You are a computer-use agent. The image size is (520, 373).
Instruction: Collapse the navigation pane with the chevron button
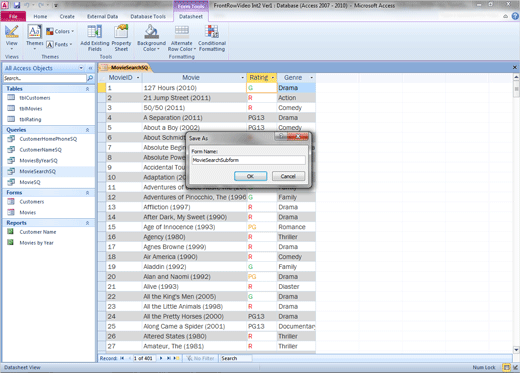coord(90,68)
